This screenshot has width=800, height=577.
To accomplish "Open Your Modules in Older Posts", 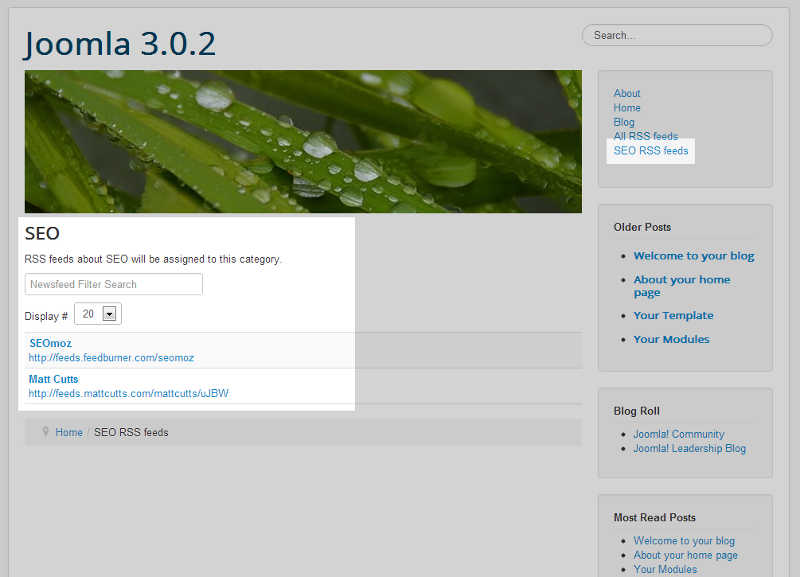I will (x=671, y=339).
